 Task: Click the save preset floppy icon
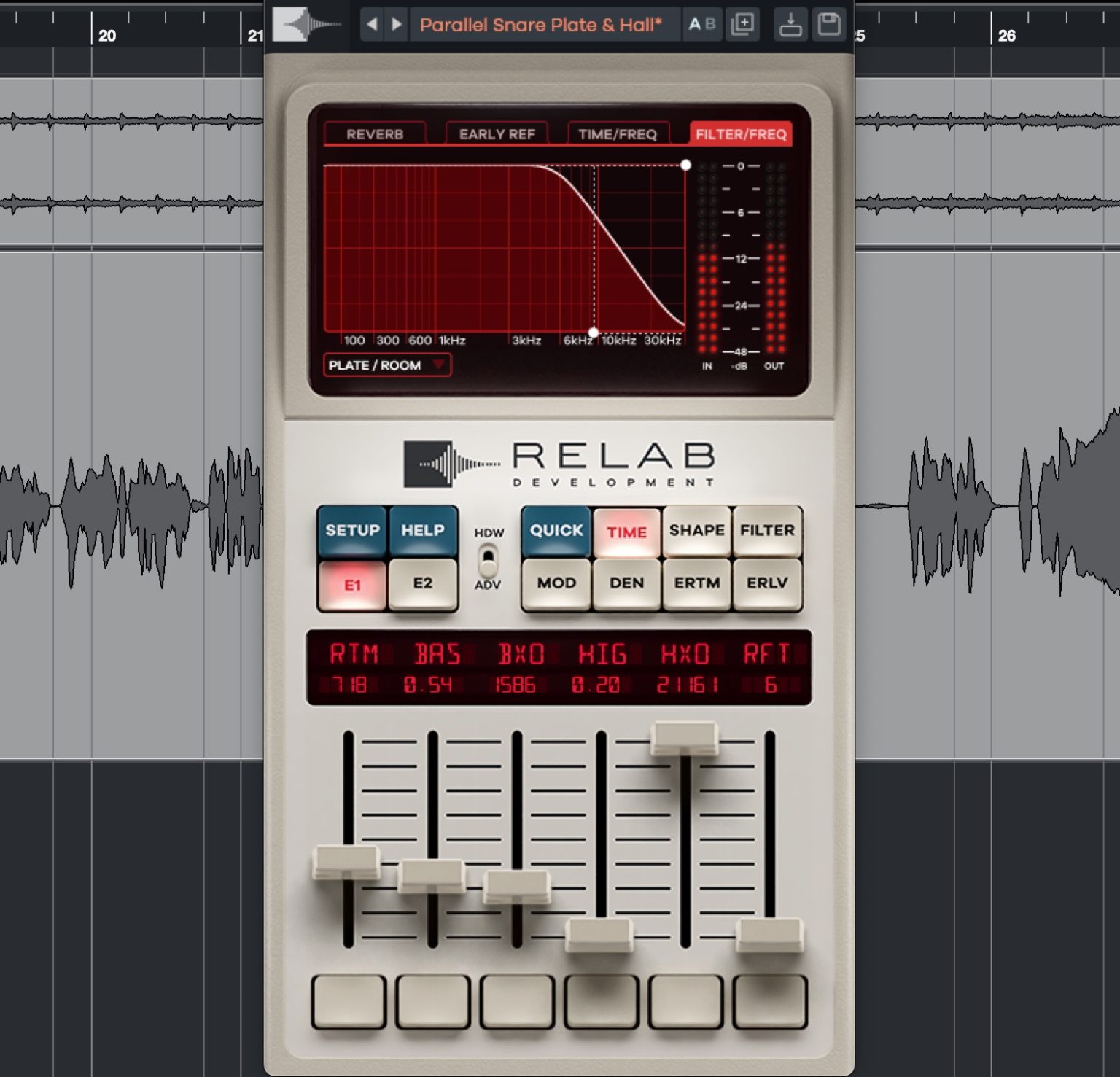(x=829, y=25)
